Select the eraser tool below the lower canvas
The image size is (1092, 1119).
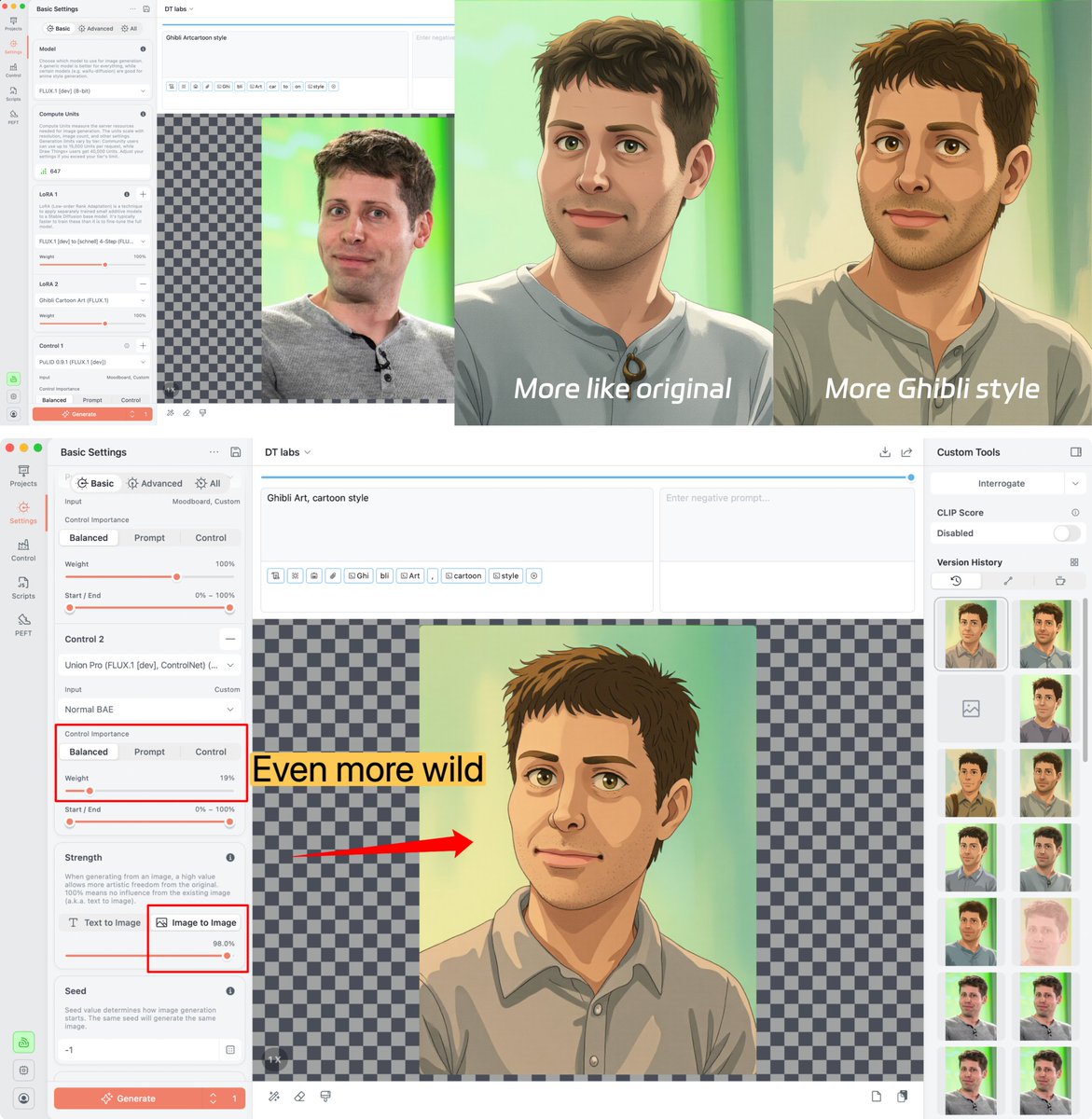pos(299,1097)
